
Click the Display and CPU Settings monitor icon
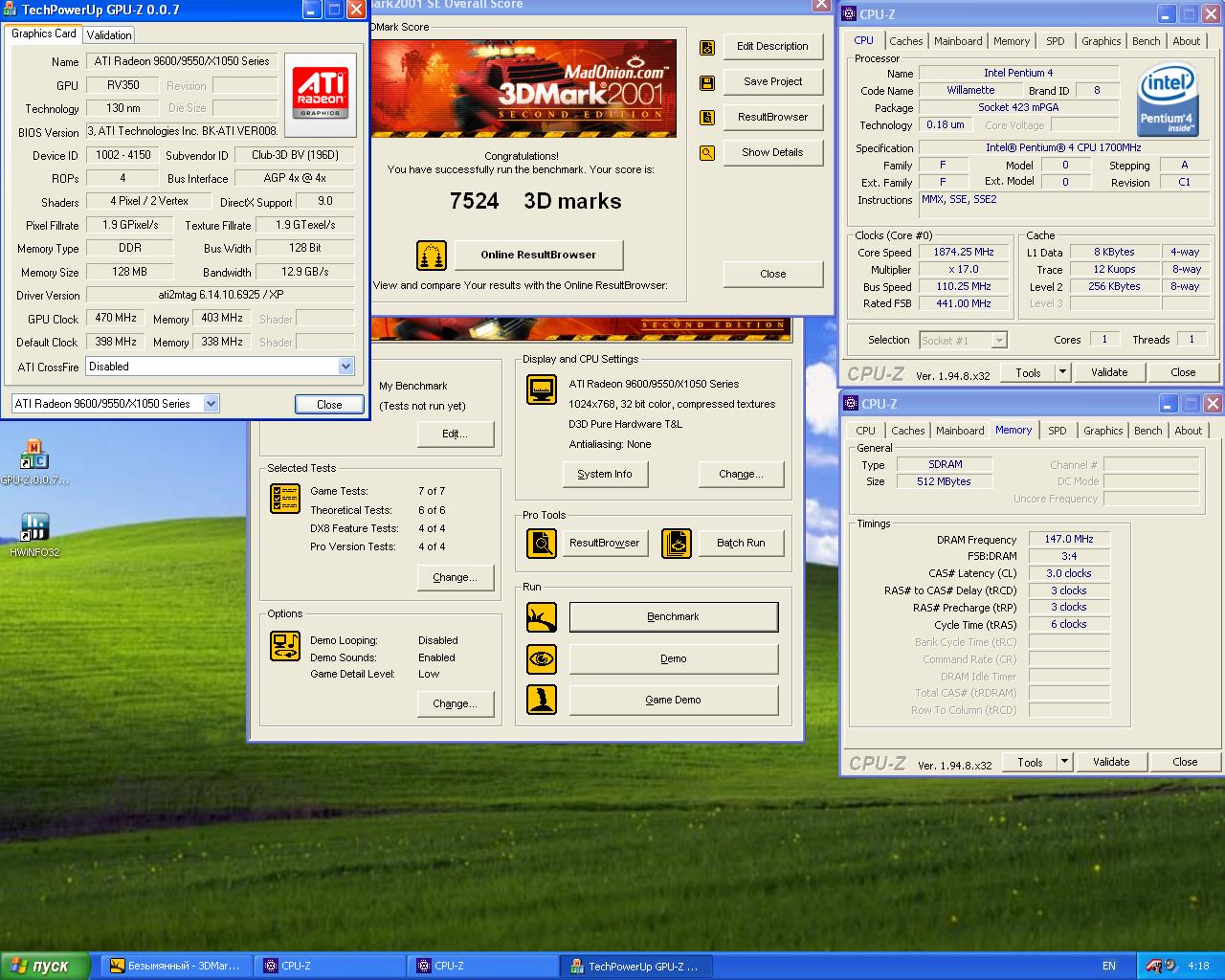(543, 390)
